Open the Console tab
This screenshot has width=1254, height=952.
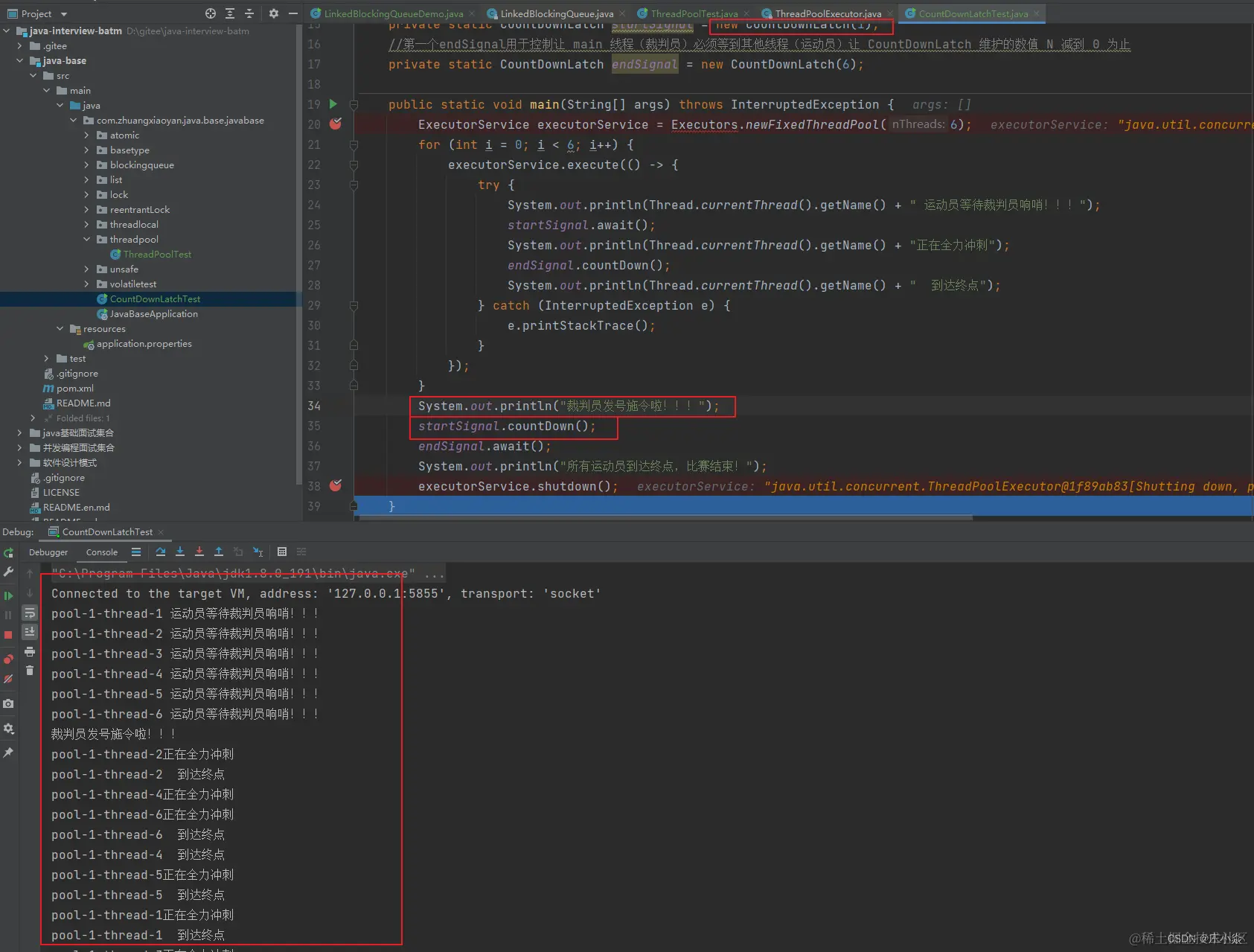pos(102,552)
